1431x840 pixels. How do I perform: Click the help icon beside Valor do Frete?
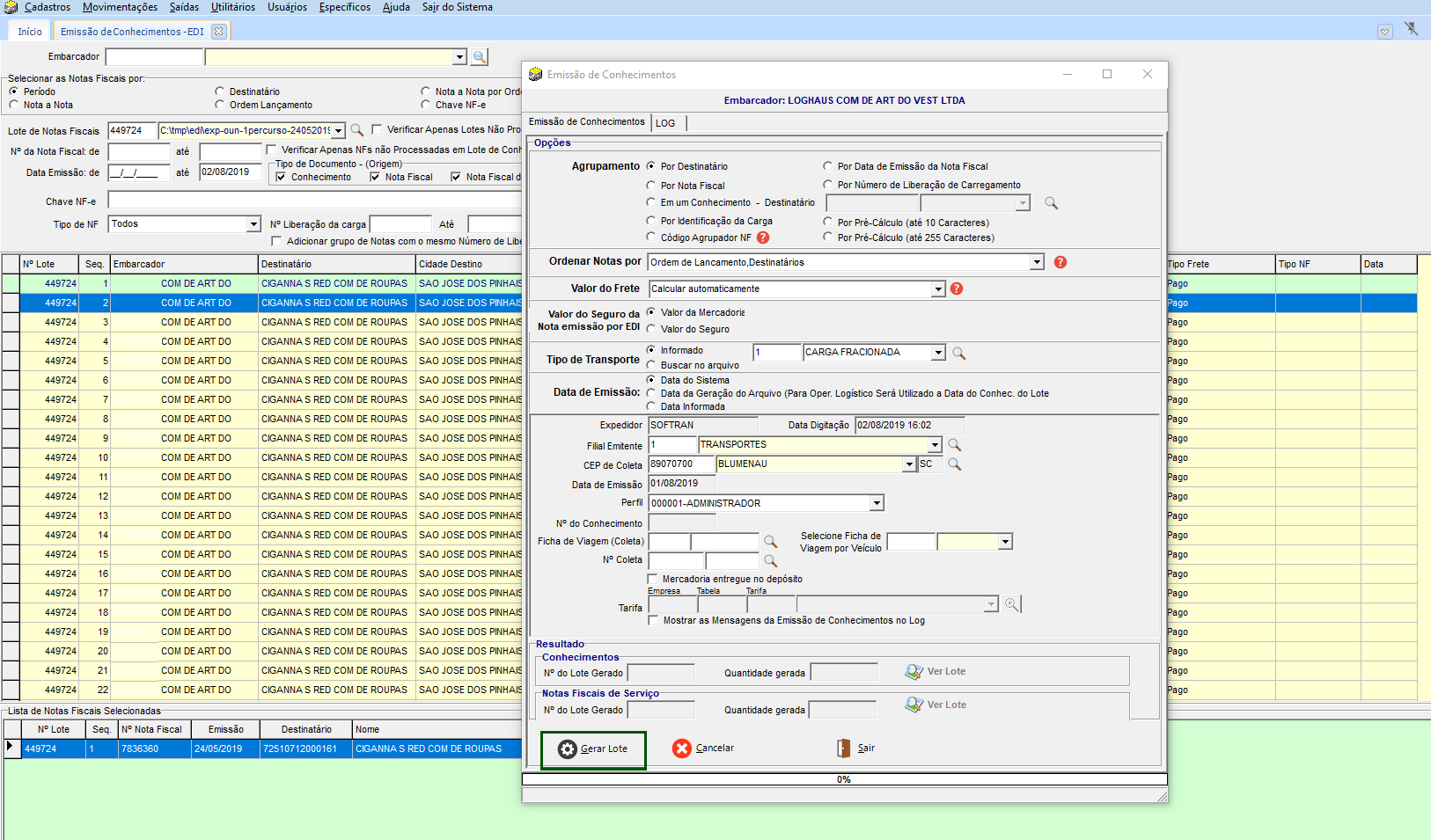tap(957, 289)
